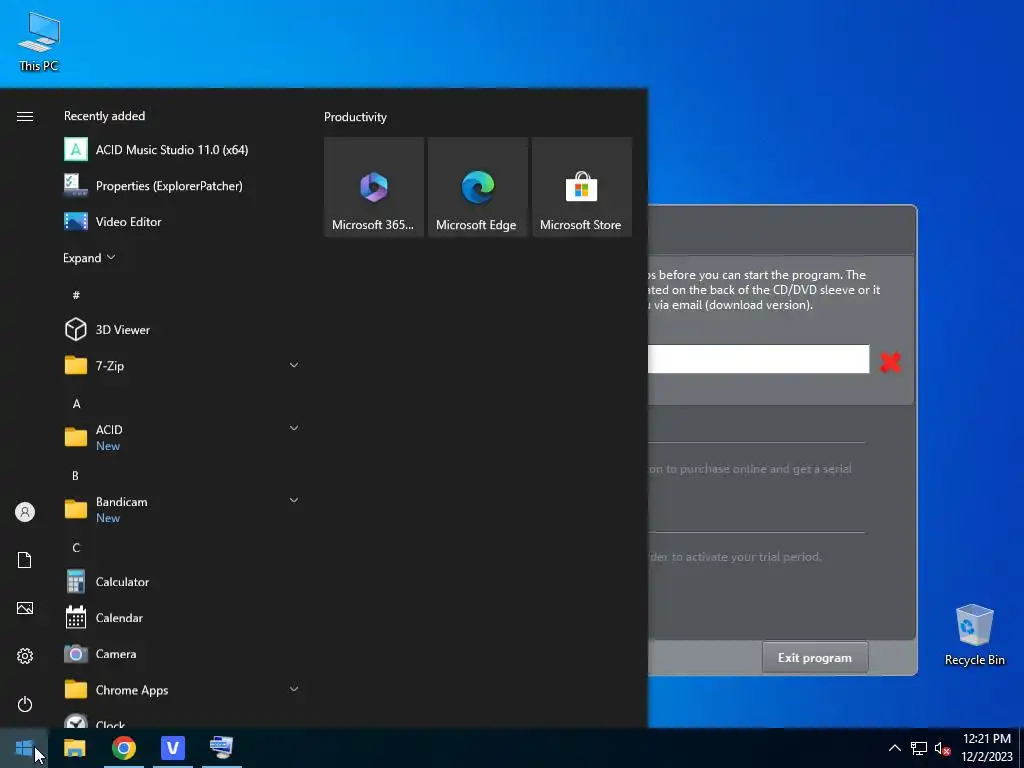This screenshot has height=768, width=1024.
Task: Expand the ACID folder chevron
Action: [x=294, y=428]
